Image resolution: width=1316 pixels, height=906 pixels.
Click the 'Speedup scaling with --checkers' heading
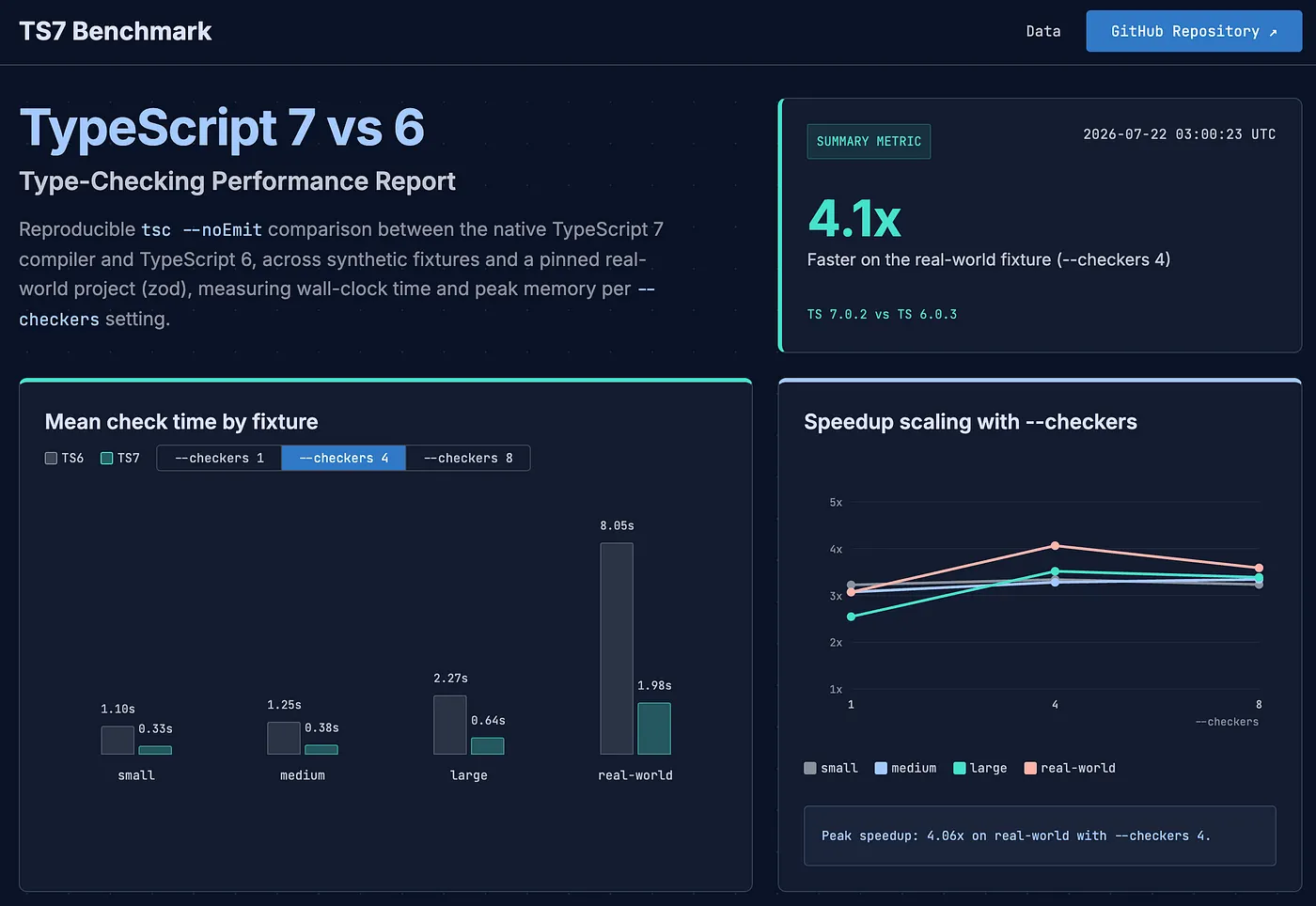970,422
